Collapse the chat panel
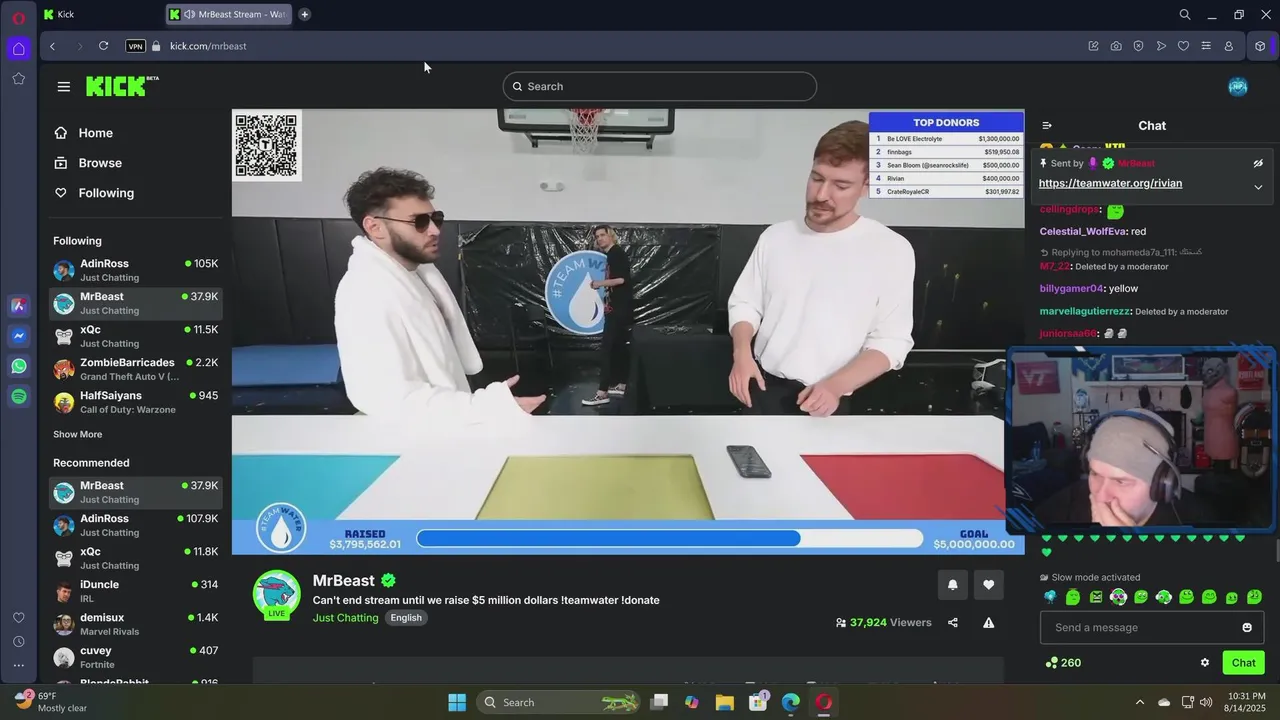Image resolution: width=1280 pixels, height=720 pixels. [1047, 125]
